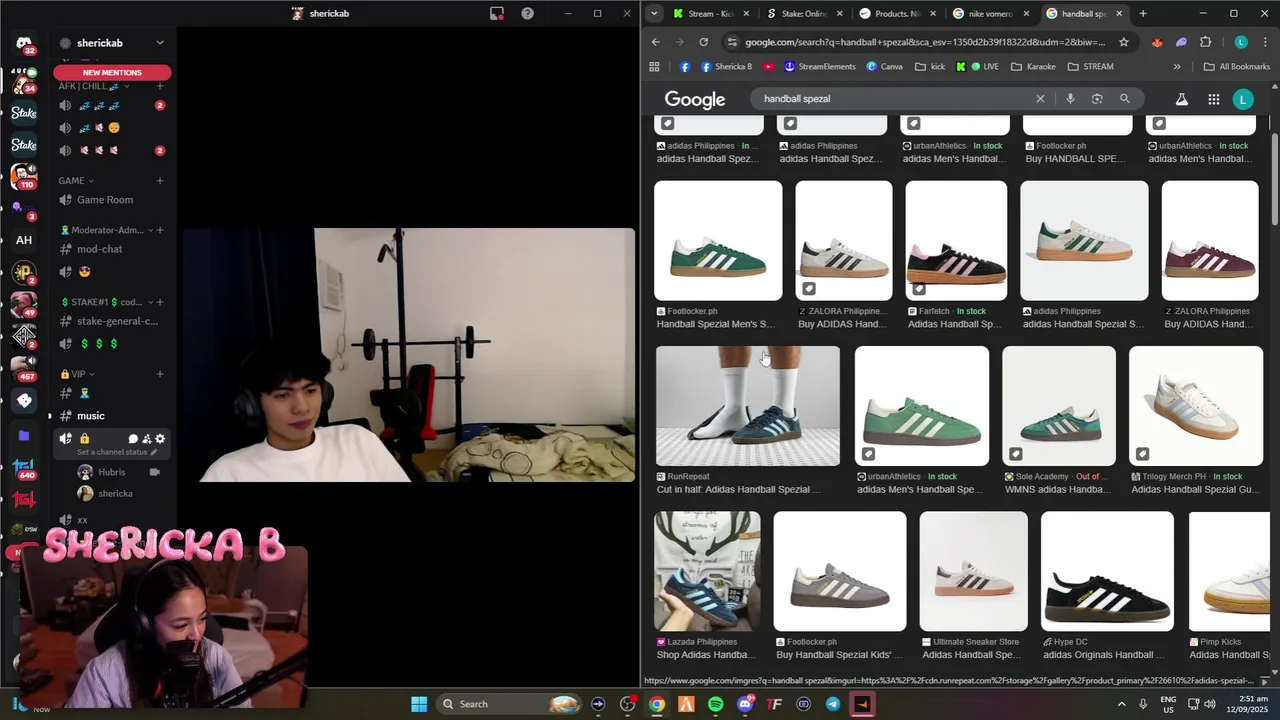Collapse the Moderator-Adm category
This screenshot has height=720, width=1280.
click(x=107, y=230)
